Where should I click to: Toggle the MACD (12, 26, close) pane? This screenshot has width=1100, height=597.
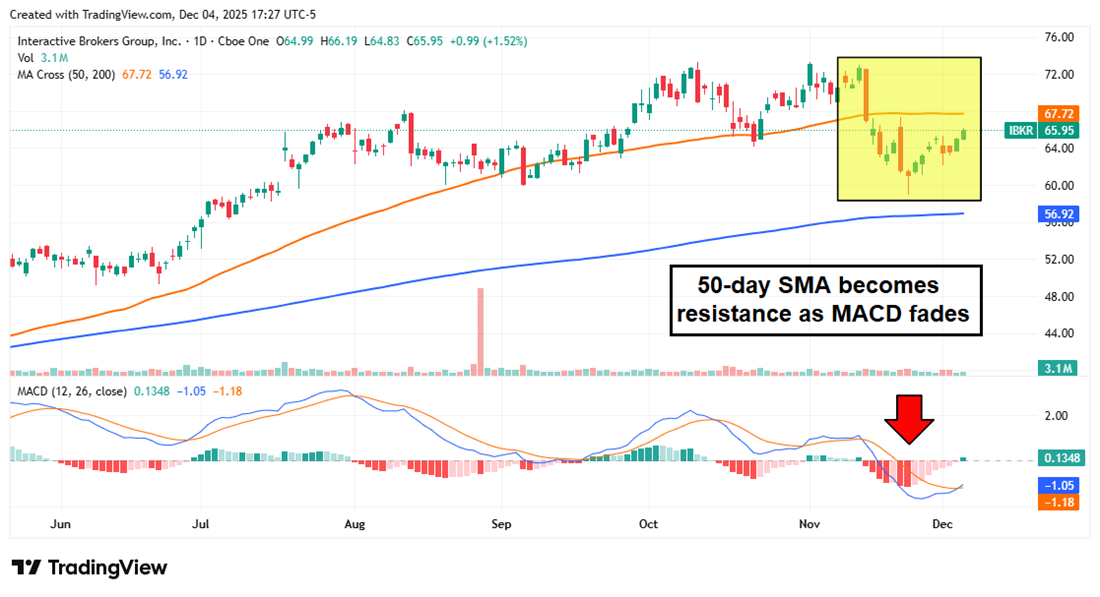point(70,392)
